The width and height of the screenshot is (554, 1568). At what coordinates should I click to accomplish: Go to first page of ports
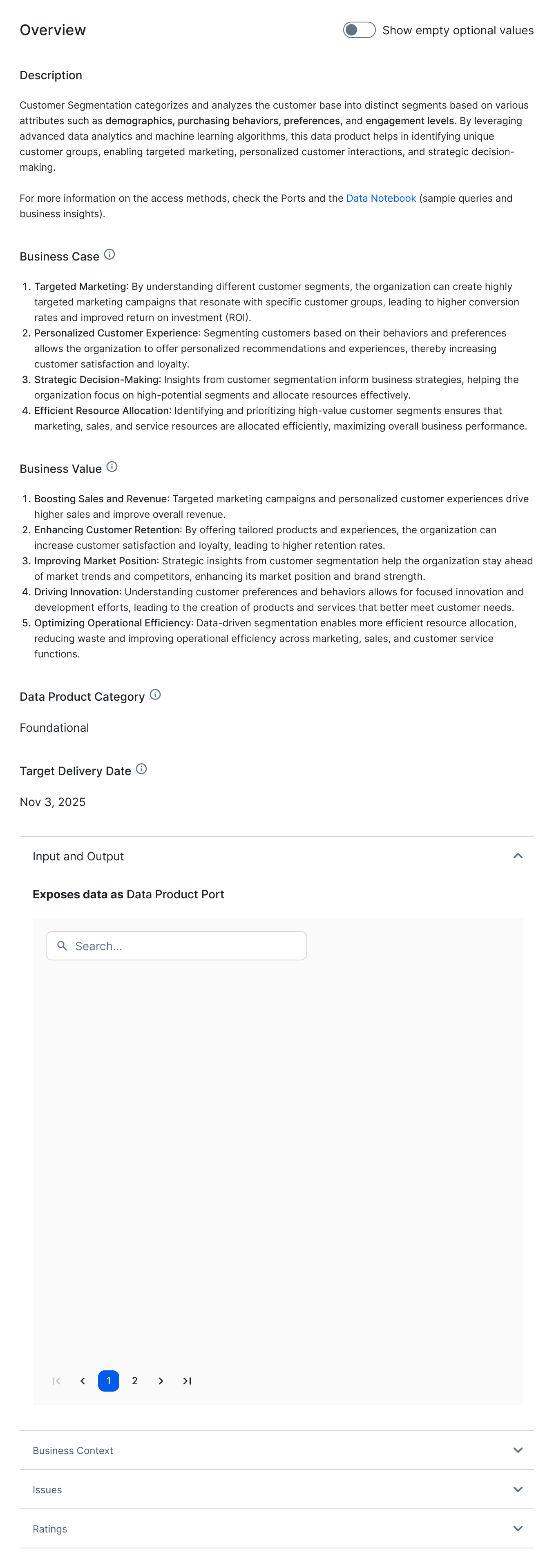(x=57, y=1381)
